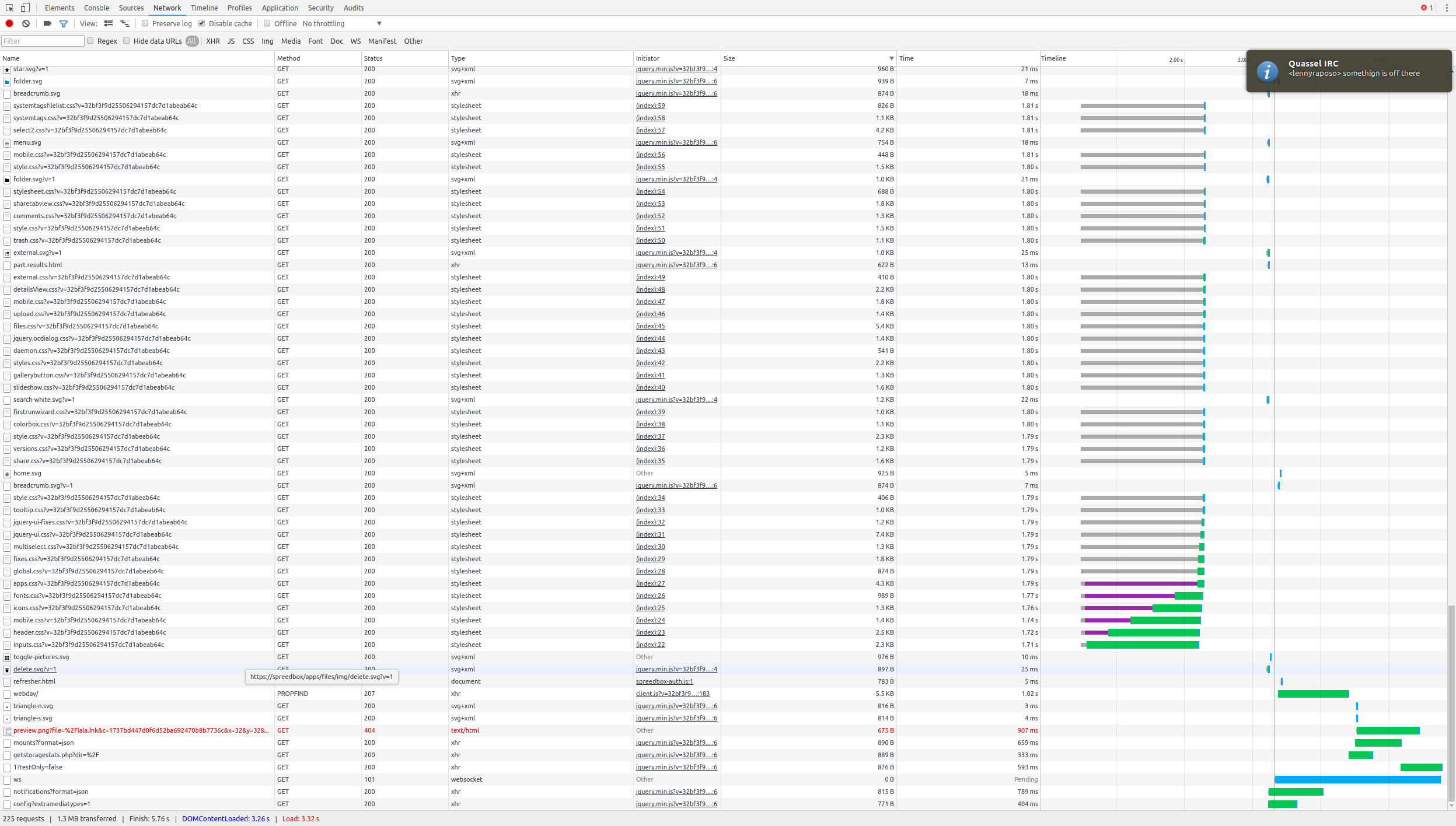1456x826 pixels.
Task: Click external.svg?v=1 row icon
Action: (7, 253)
